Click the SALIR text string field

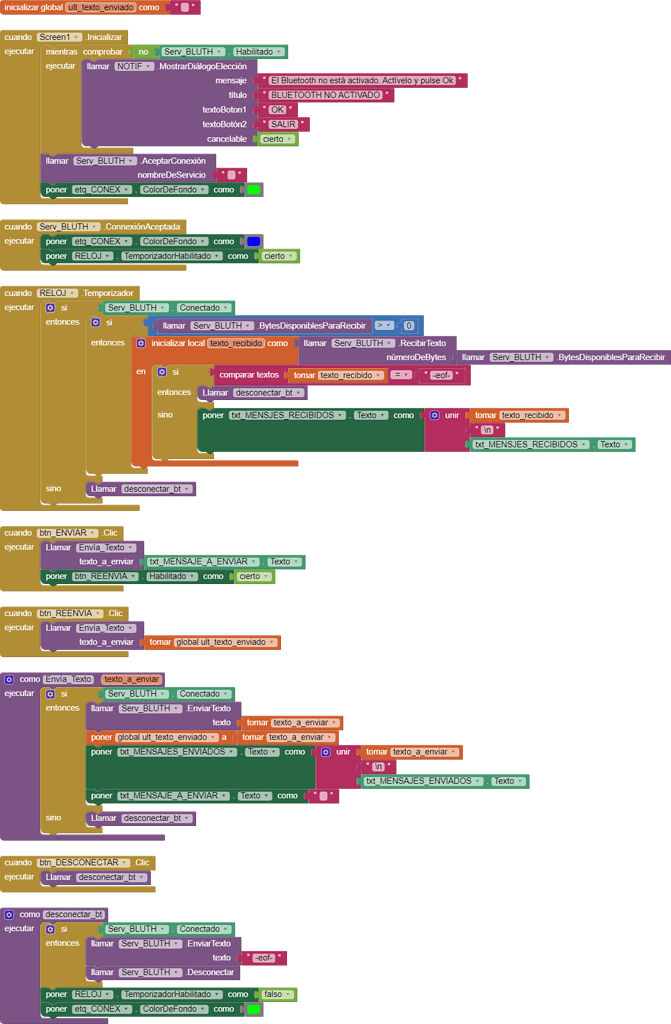pyautogui.click(x=284, y=124)
